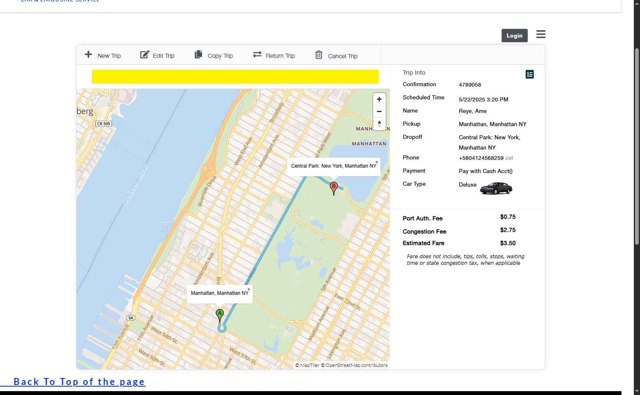Close the Manhattan pickup map popup
This screenshot has height=395, width=640.
[249, 289]
